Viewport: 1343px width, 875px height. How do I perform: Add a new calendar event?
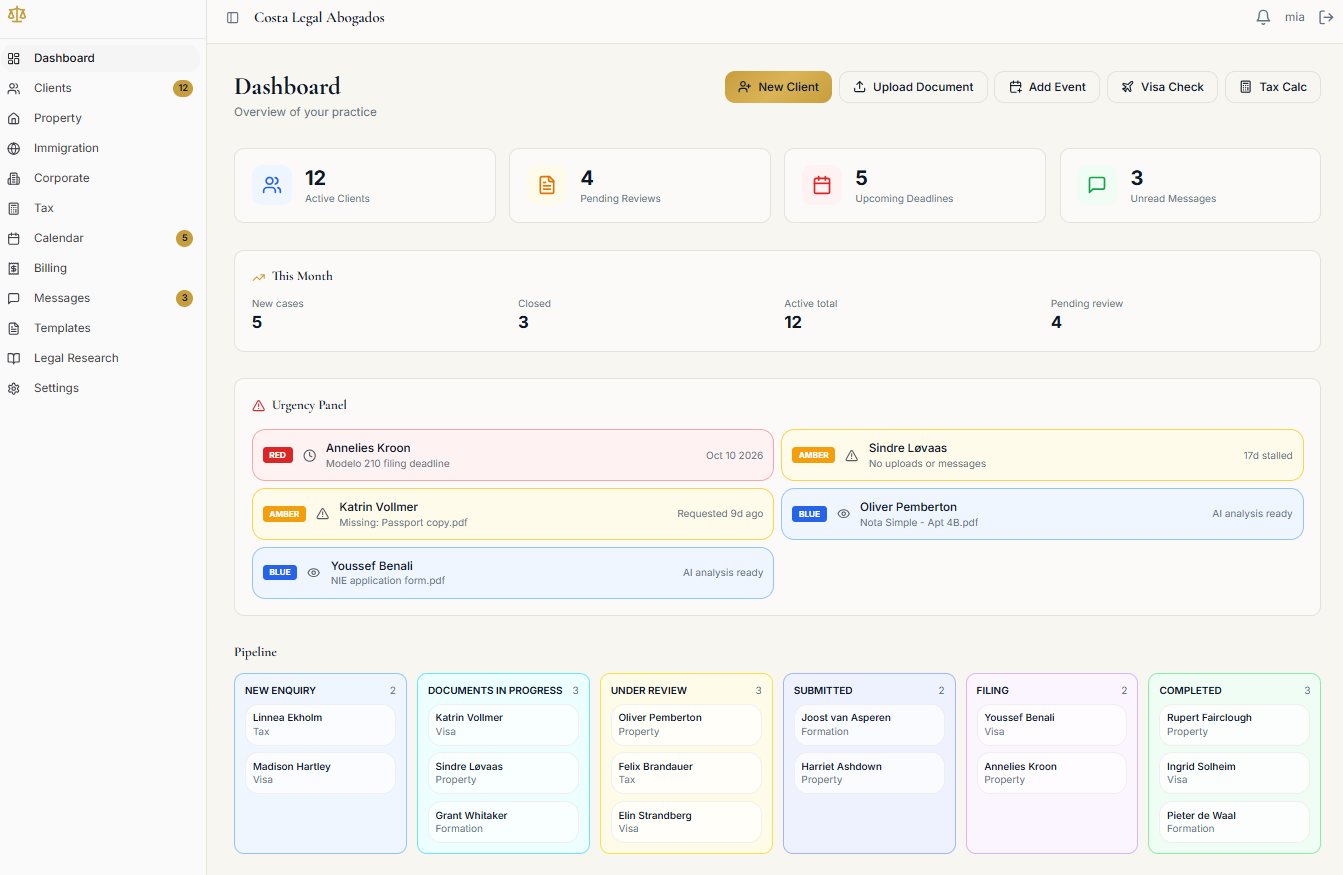(x=1047, y=87)
